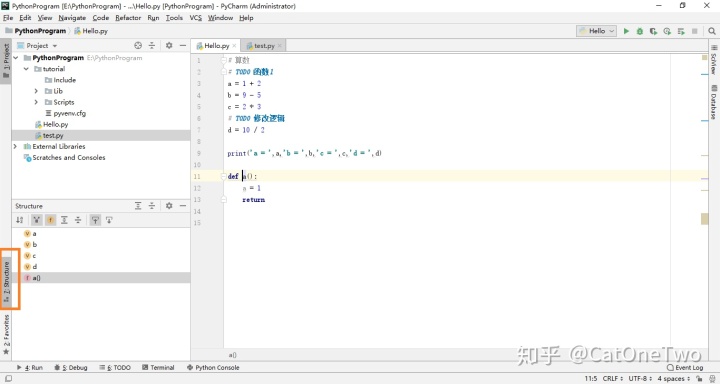
Task: Open the Hello run configuration dropdown
Action: coord(596,31)
